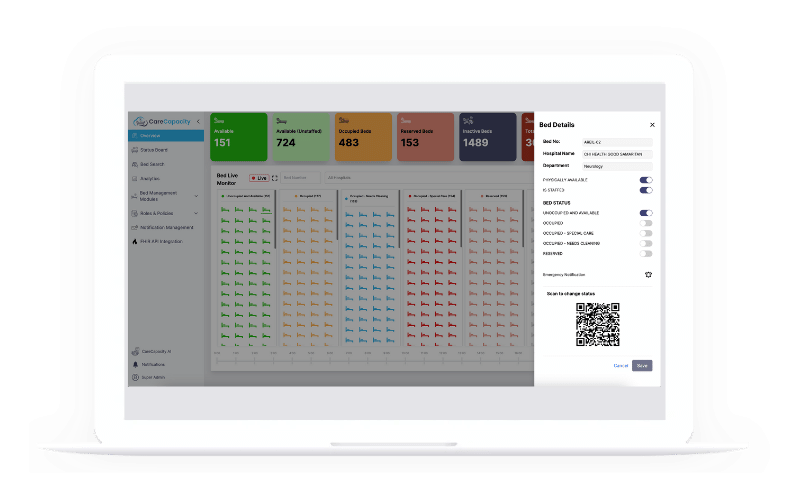Click Cancel in Bed Details
Screen dimensions: 800x498
[x=620, y=366]
